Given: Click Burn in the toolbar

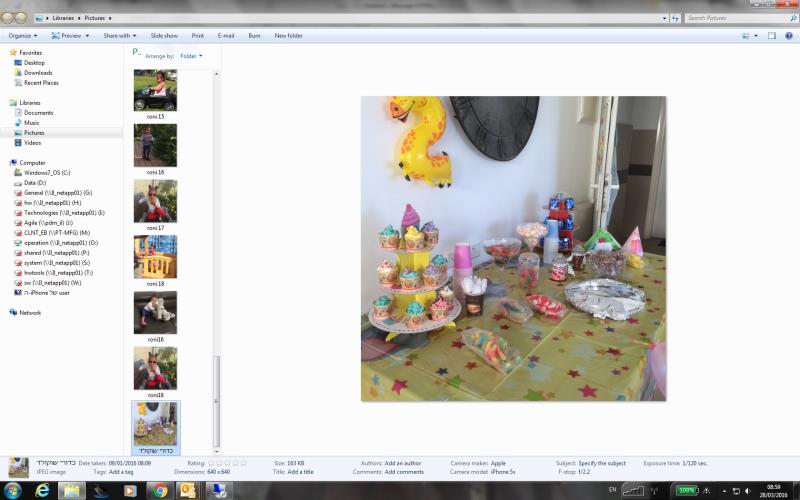Looking at the screenshot, I should pyautogui.click(x=254, y=36).
